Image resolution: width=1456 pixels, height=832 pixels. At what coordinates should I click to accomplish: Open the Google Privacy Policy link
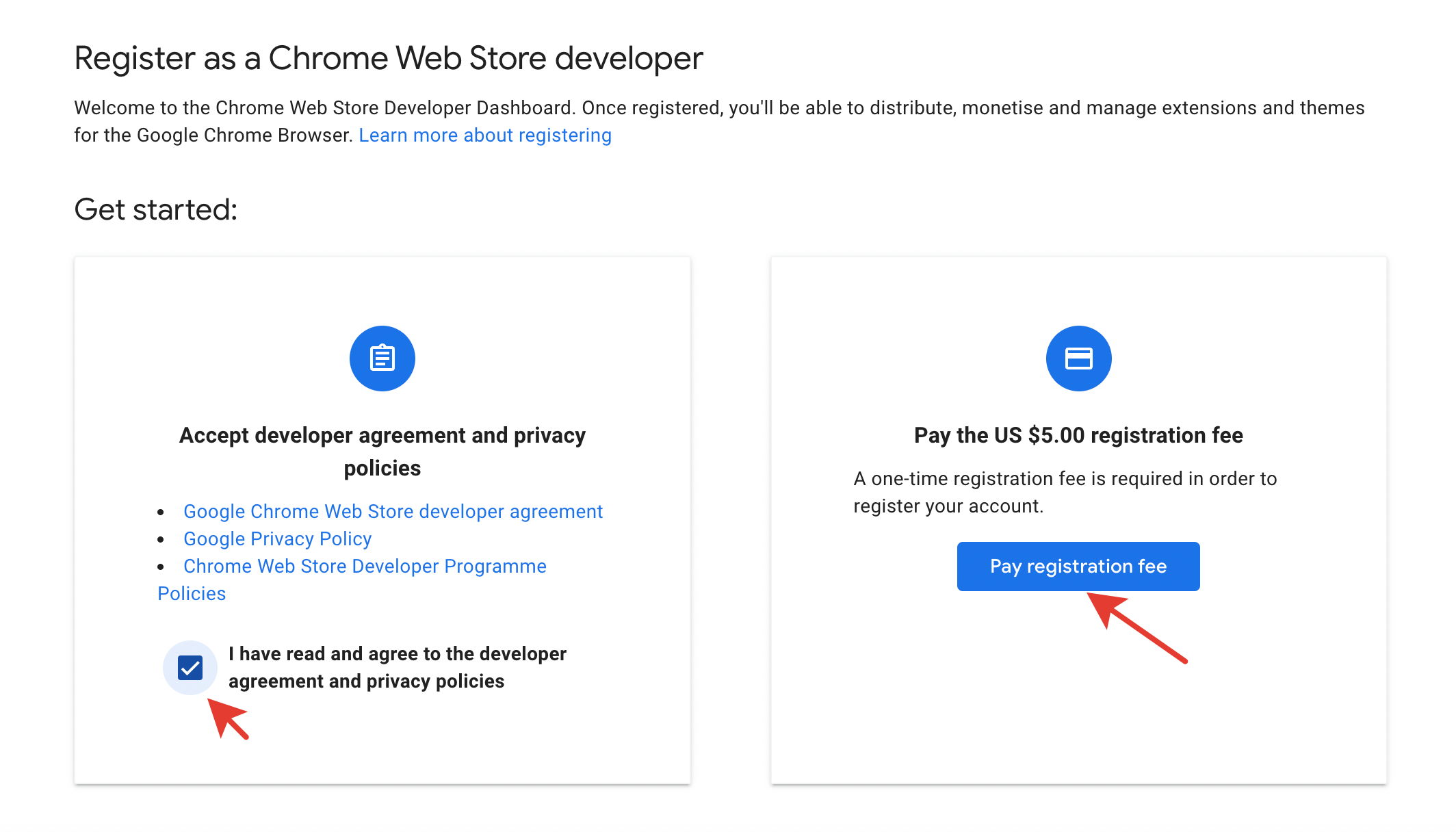277,539
